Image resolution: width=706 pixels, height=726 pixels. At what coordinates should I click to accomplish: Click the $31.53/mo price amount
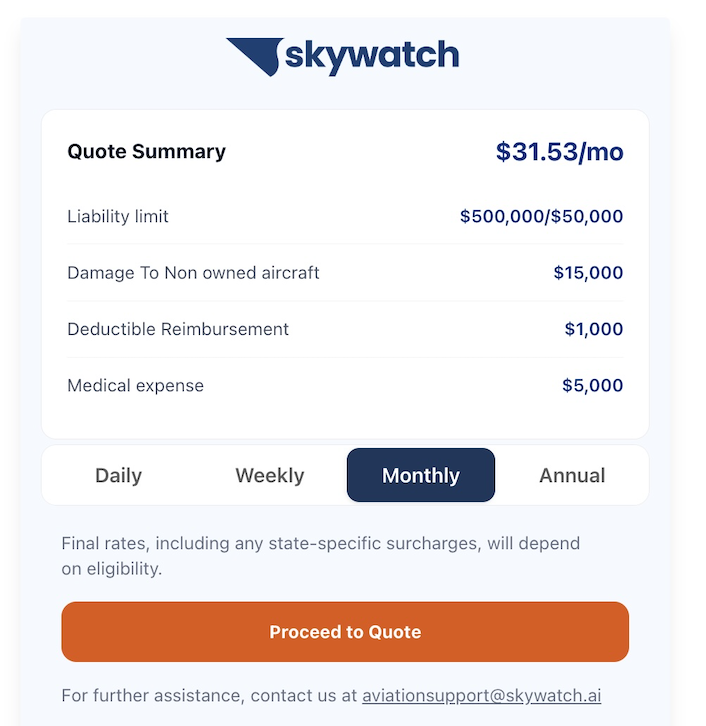(559, 152)
